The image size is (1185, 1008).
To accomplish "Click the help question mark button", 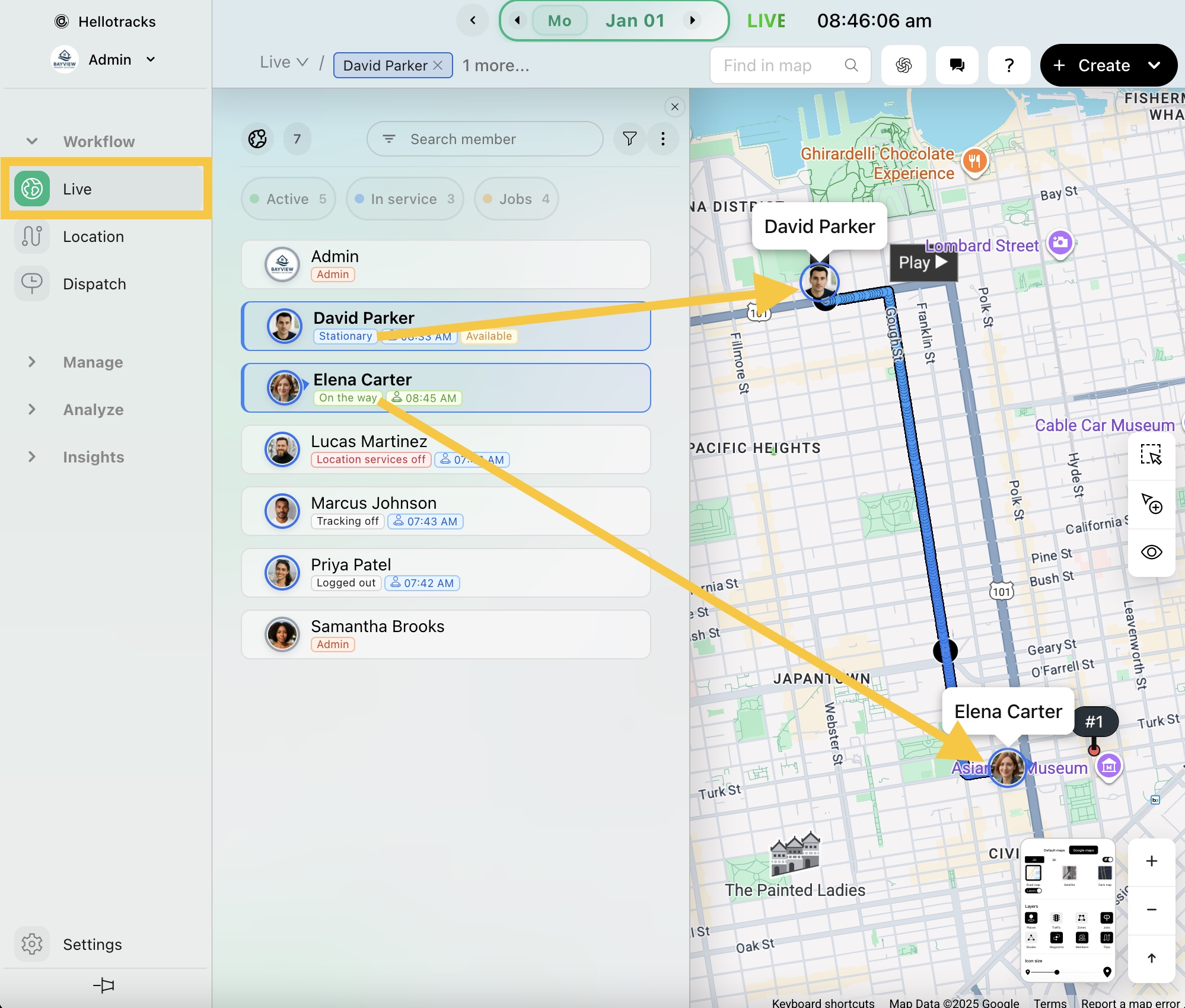I will click(x=1009, y=65).
